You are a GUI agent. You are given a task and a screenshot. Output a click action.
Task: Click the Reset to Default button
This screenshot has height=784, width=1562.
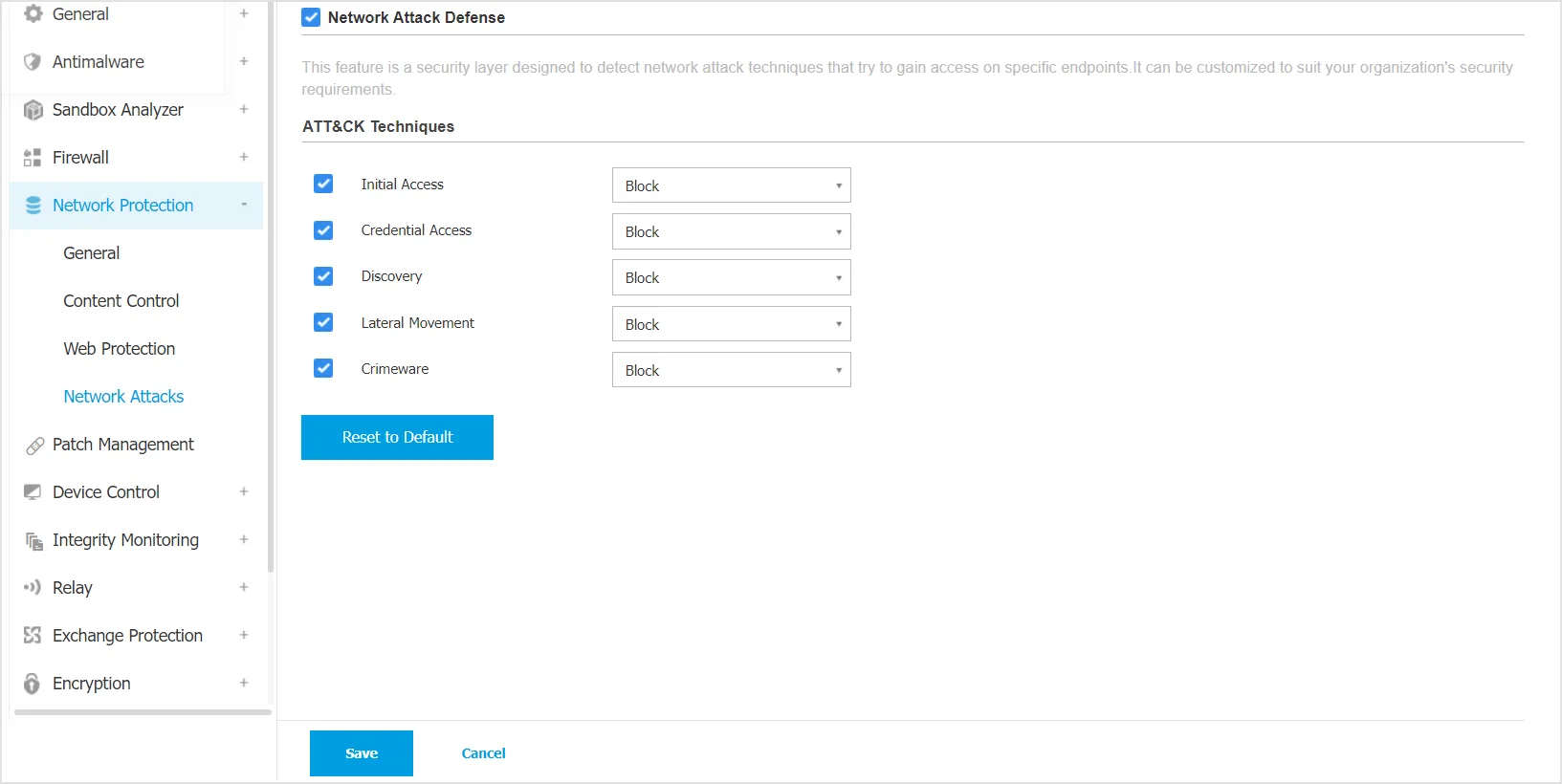pyautogui.click(x=397, y=437)
